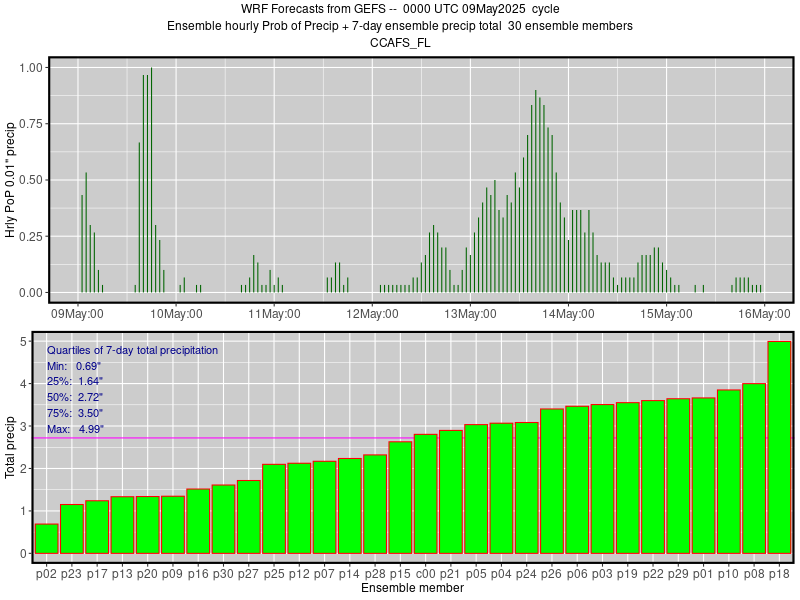Image resolution: width=800 pixels, height=600 pixels.
Task: Click the '0.25' probability axis tick
Action: [31, 236]
